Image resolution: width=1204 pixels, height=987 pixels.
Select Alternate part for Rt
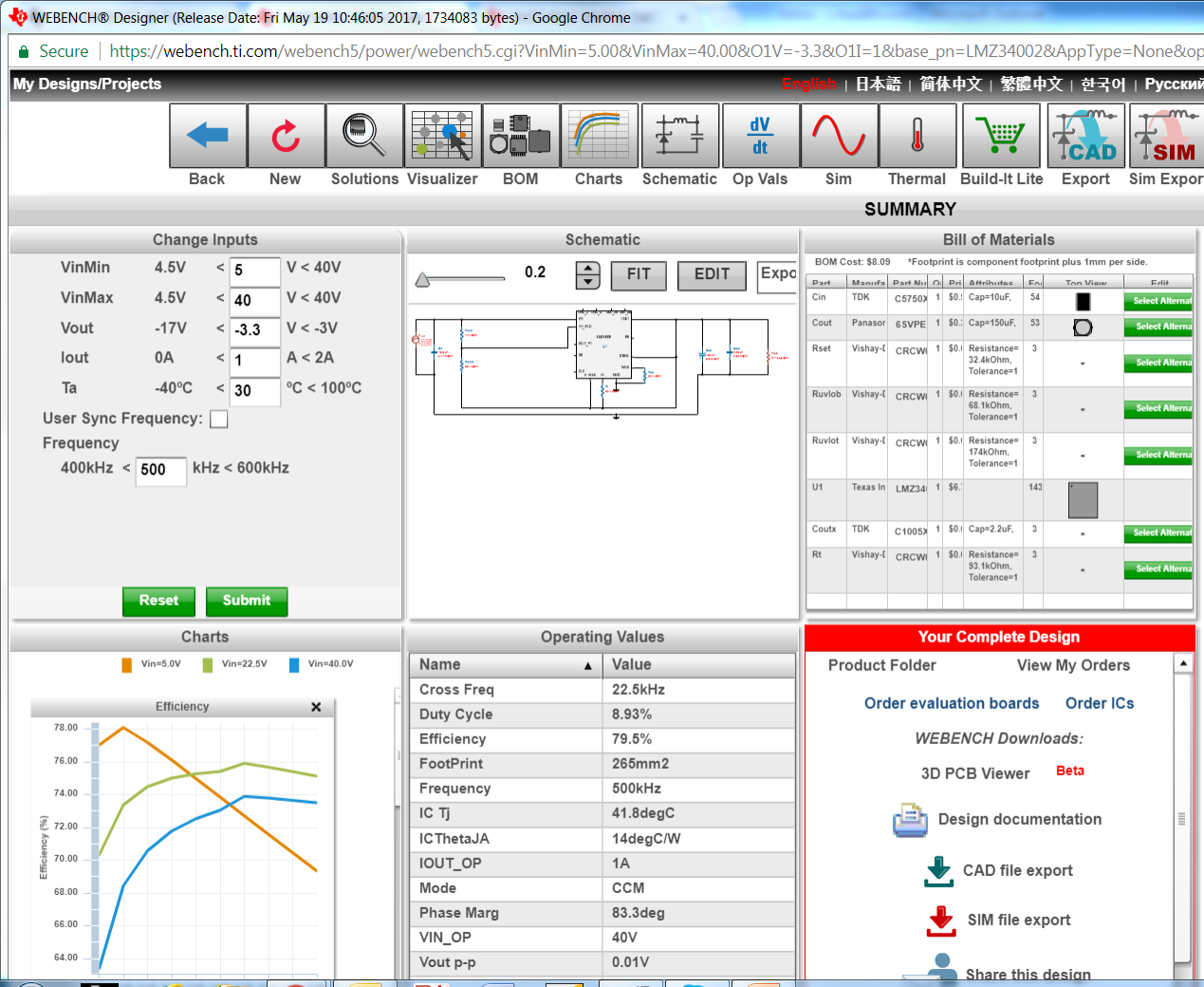(x=1159, y=569)
